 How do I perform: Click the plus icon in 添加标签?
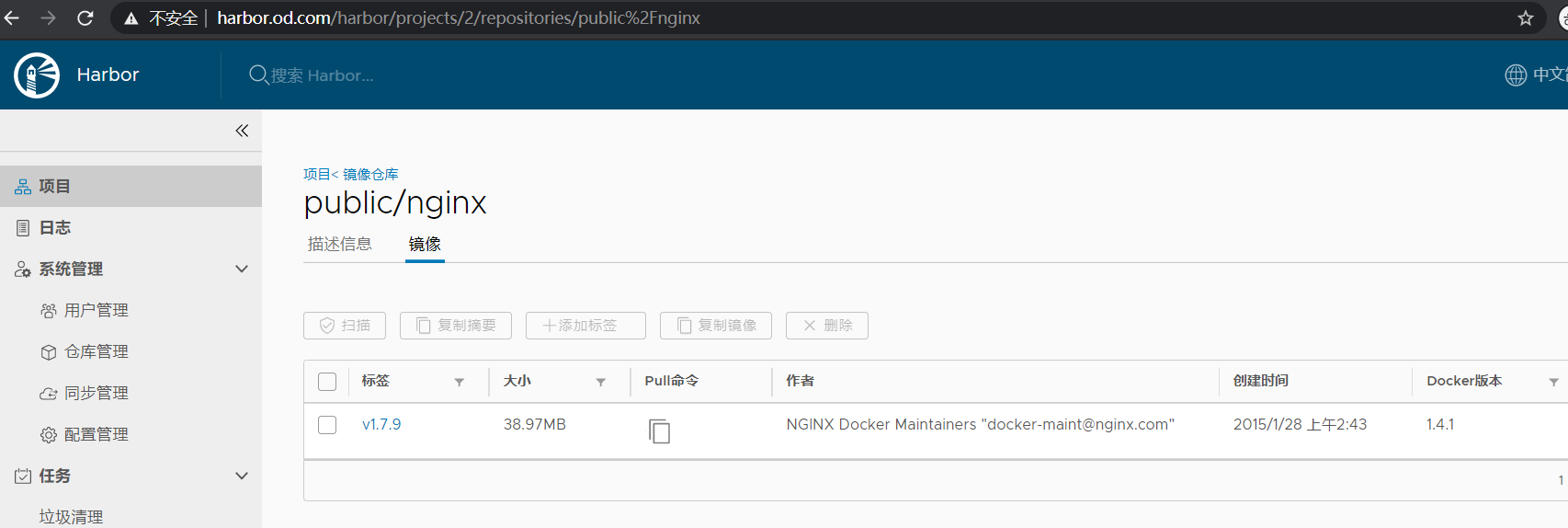click(549, 326)
